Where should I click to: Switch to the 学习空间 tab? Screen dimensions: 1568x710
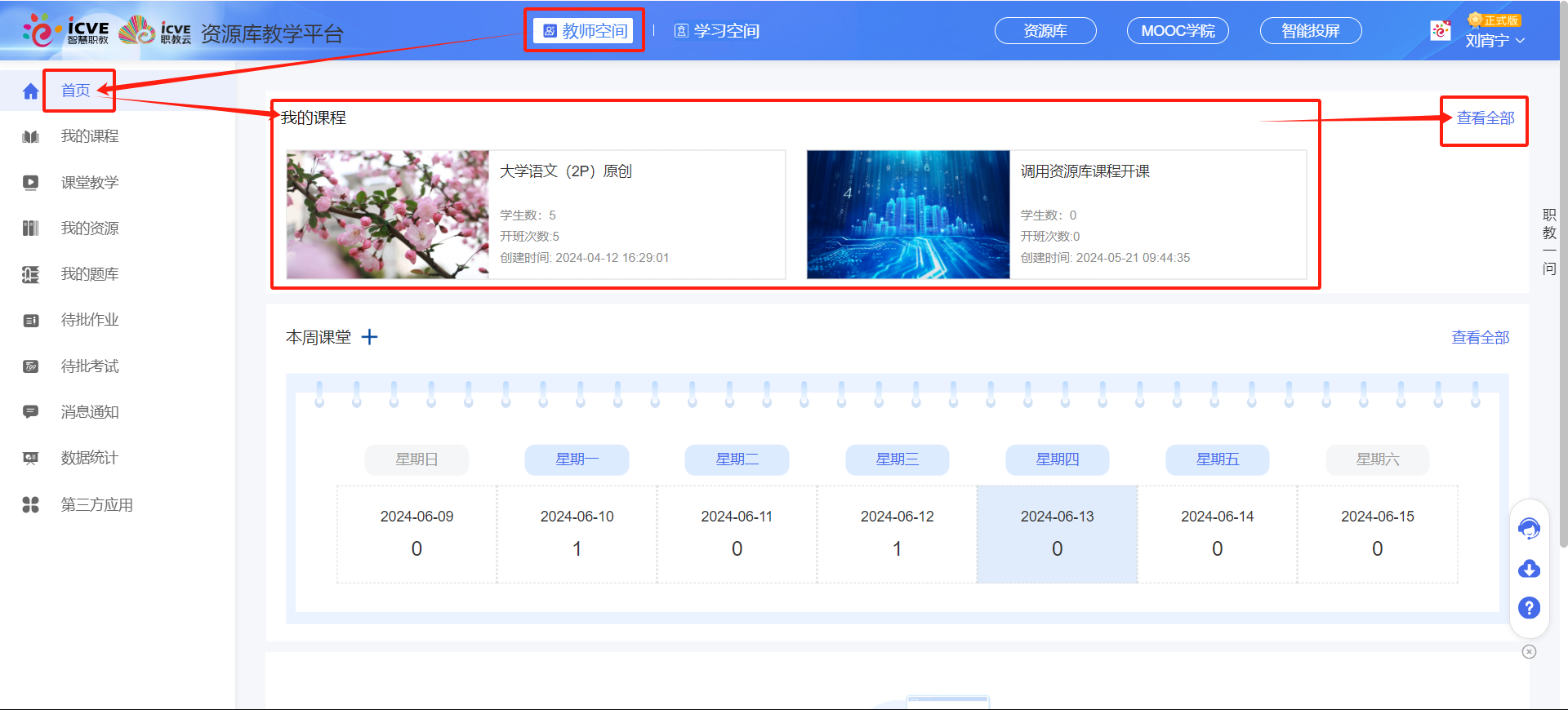coord(717,31)
